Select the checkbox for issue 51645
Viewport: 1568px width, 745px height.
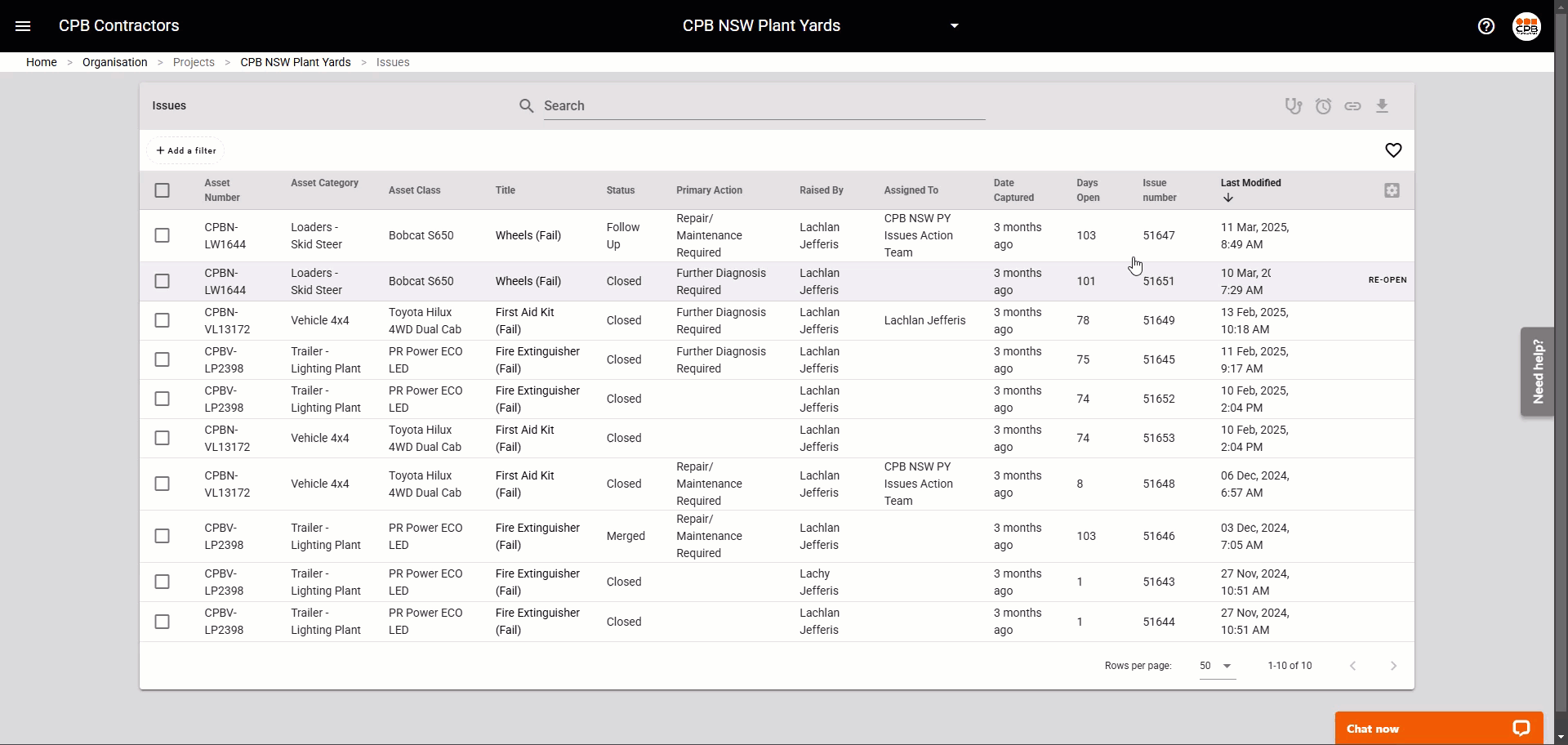point(163,359)
